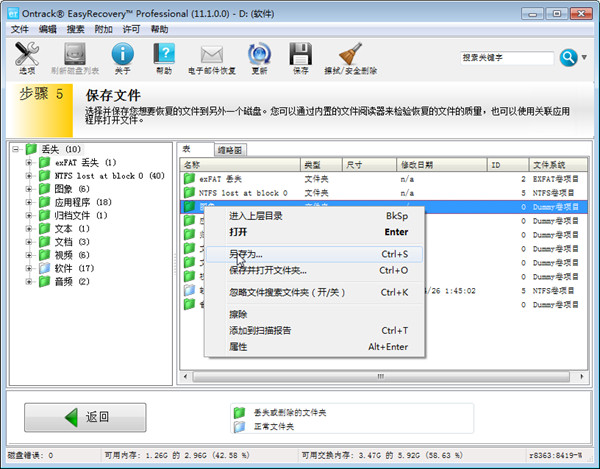This screenshot has height=469, width=600.
Task: Select the 音频 folder icon in tree
Action: 44,282
